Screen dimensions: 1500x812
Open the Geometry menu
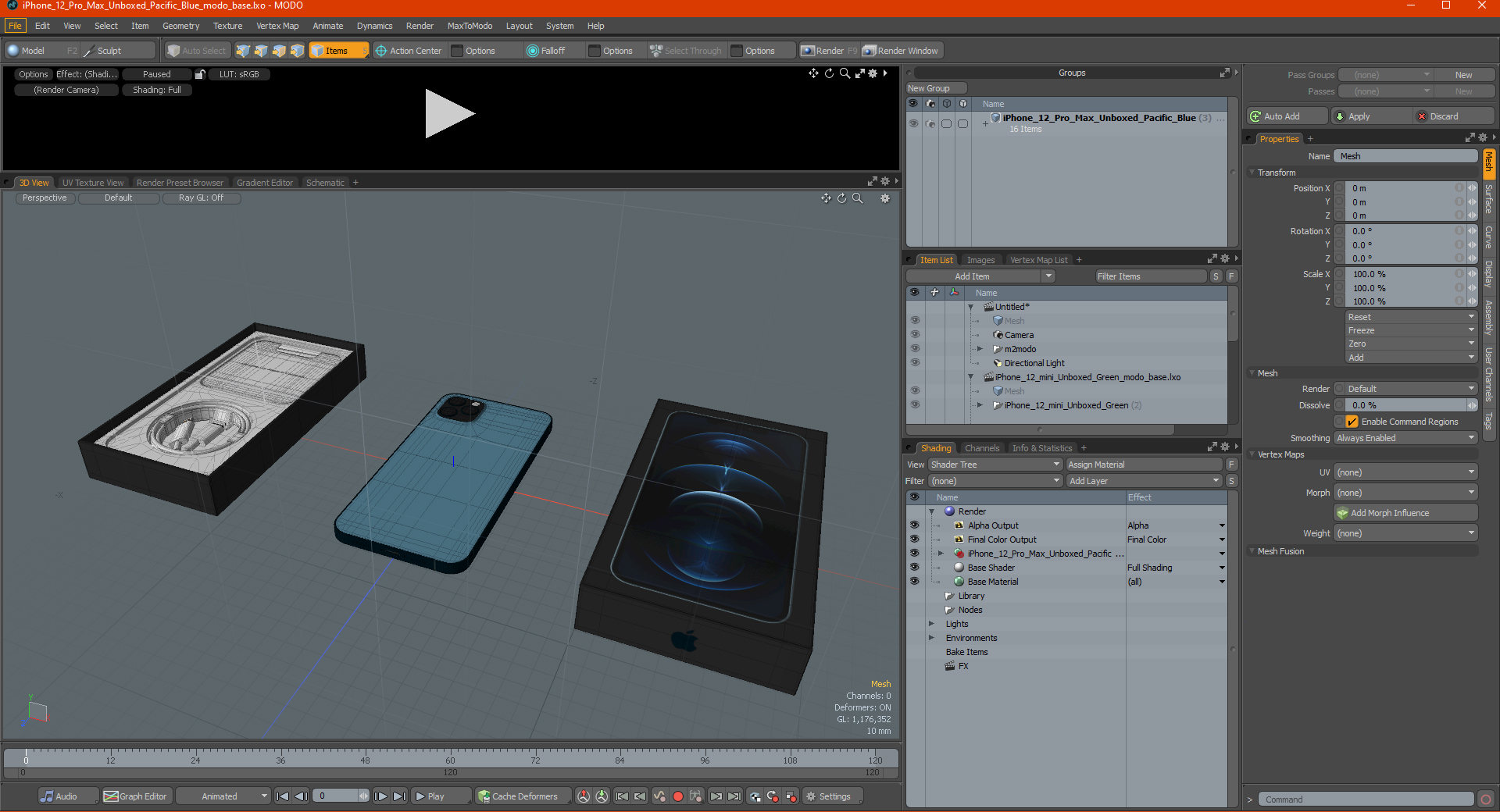(x=180, y=26)
